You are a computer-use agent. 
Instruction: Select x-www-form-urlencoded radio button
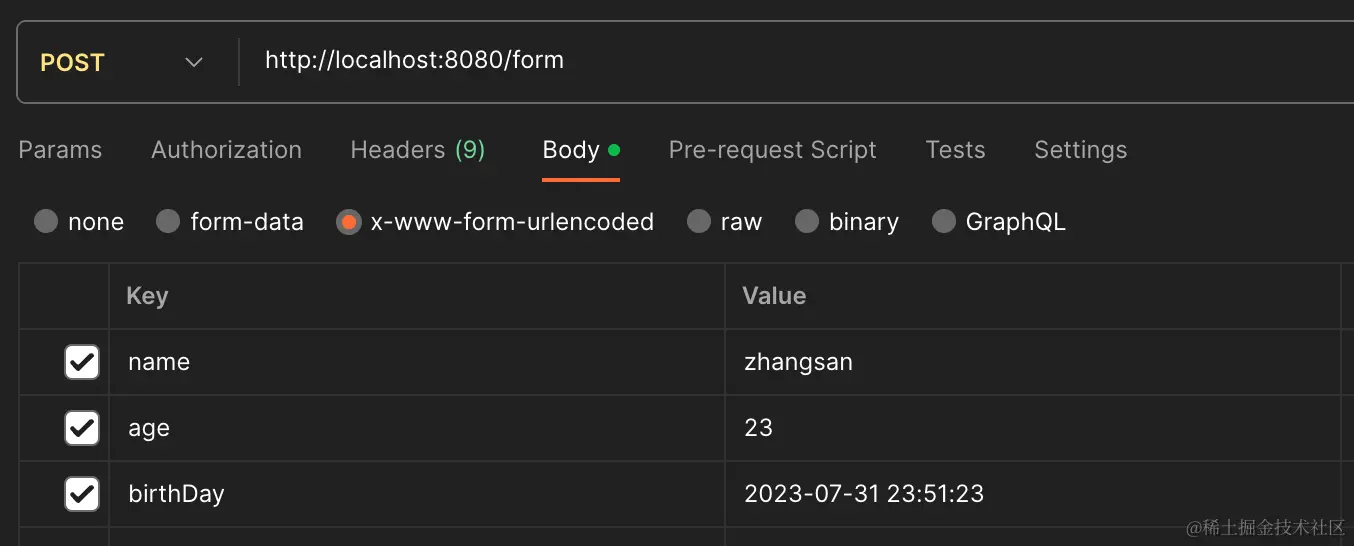348,221
